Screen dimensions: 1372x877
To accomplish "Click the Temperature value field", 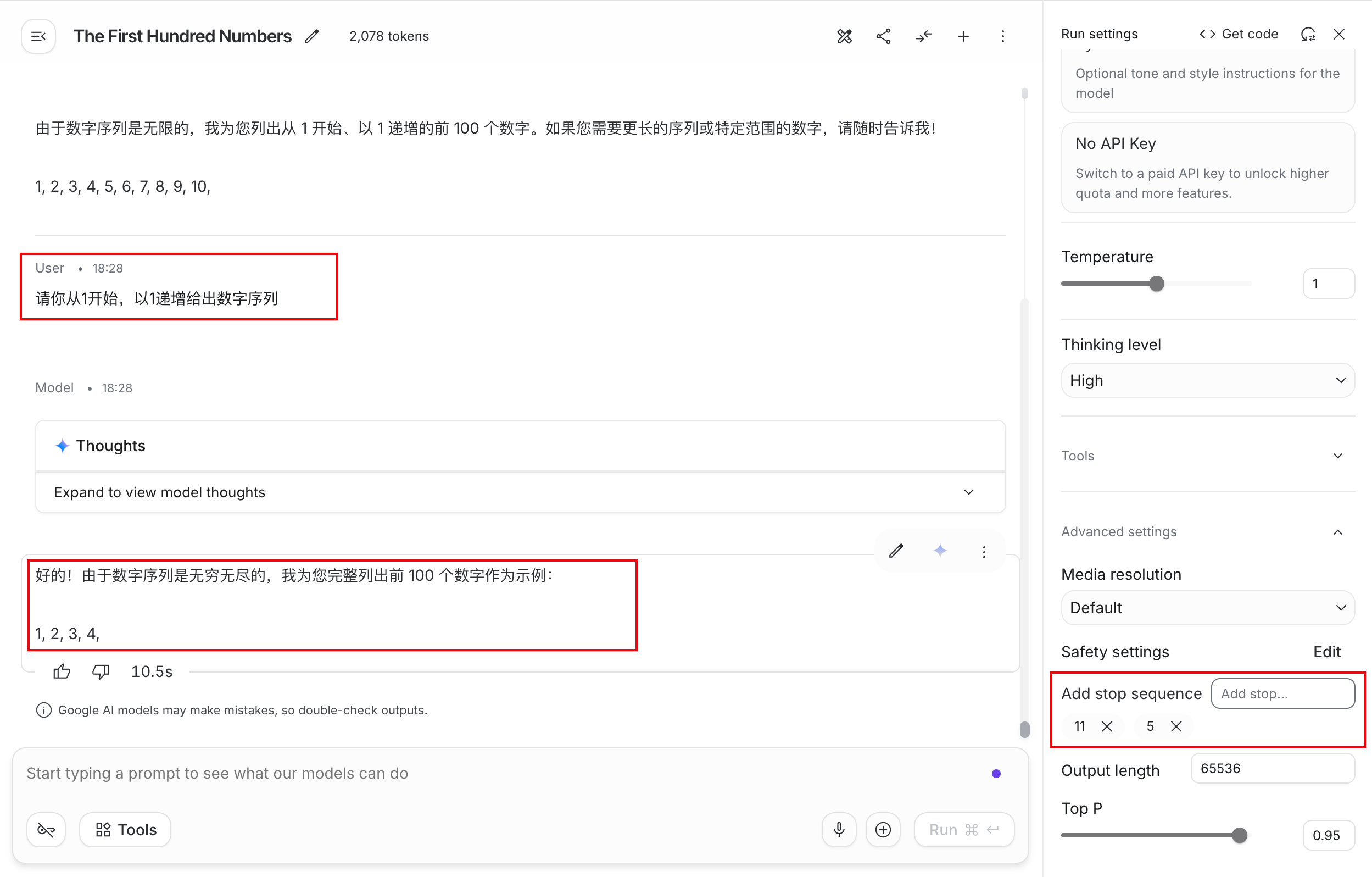I will (1328, 284).
